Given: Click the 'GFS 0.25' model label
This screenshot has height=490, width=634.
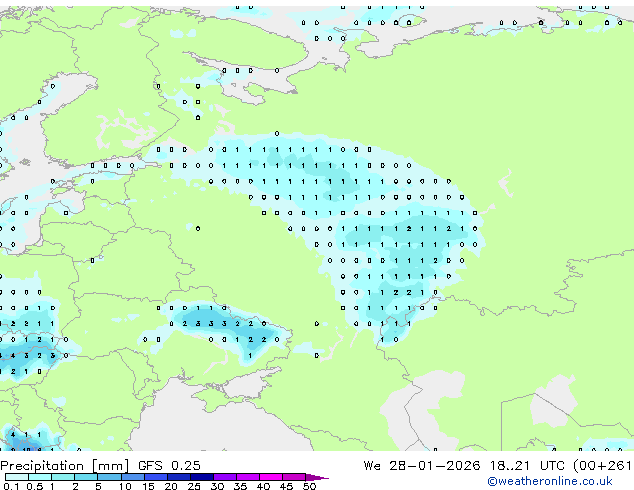Looking at the screenshot, I should [x=169, y=465].
